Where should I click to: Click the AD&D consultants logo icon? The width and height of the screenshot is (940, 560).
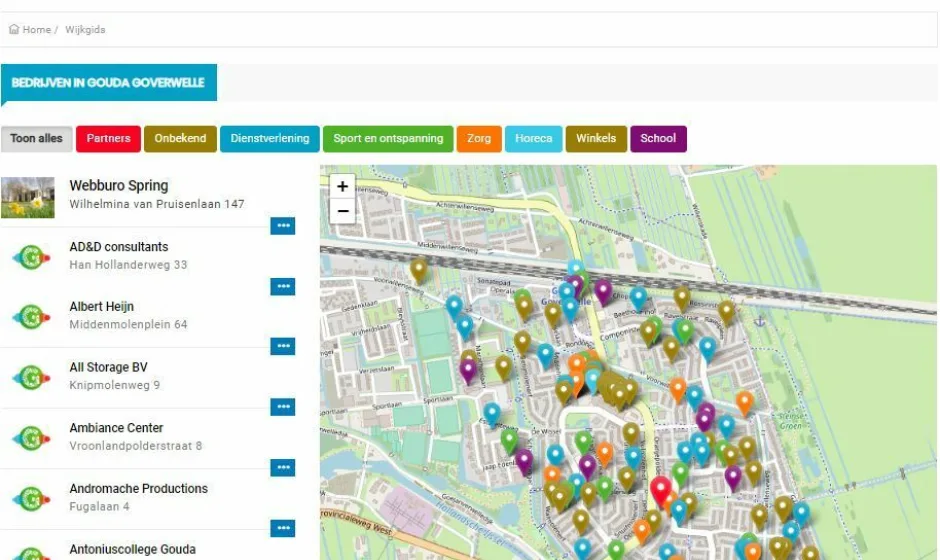31,257
